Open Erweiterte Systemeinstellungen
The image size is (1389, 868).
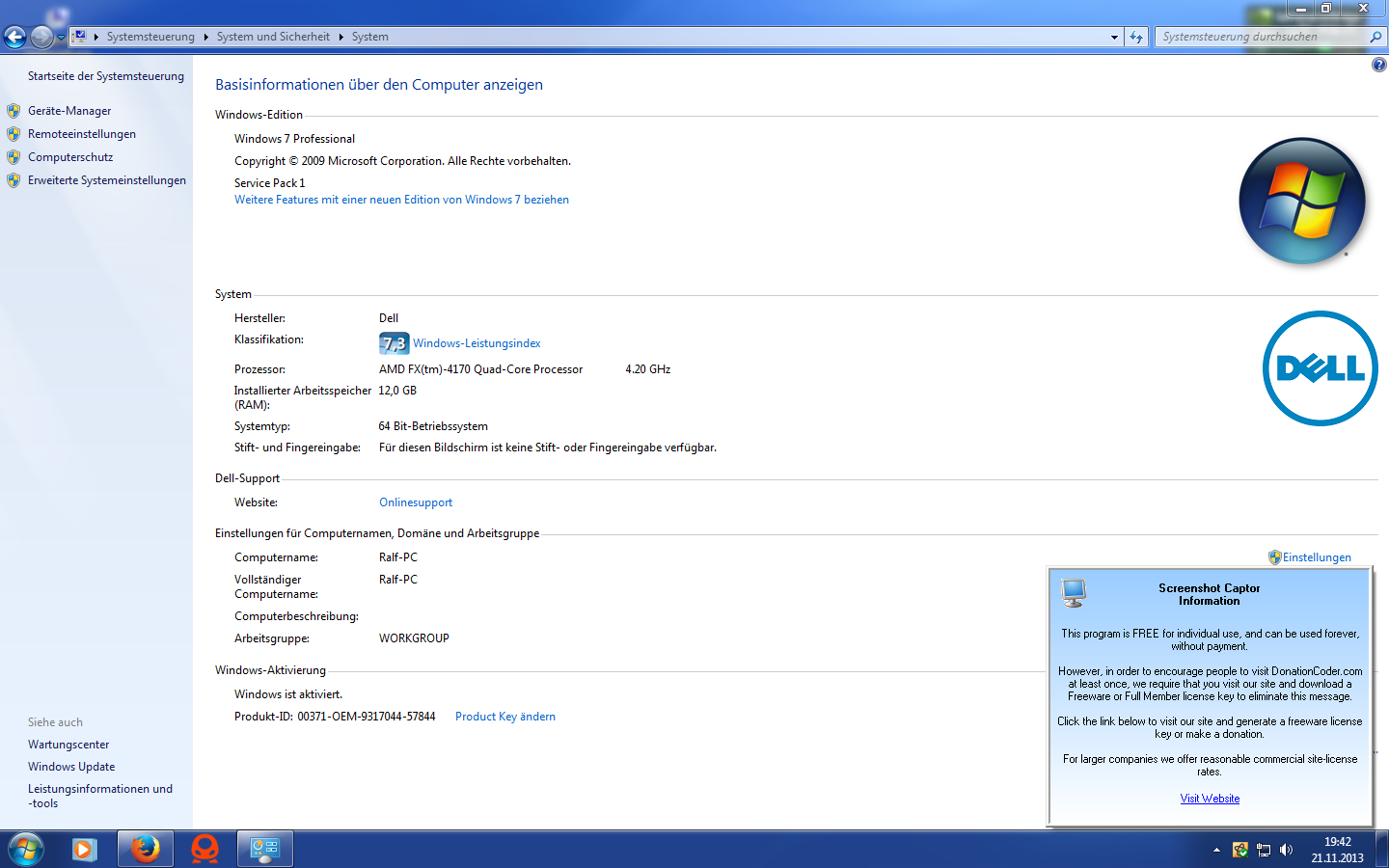coord(107,180)
